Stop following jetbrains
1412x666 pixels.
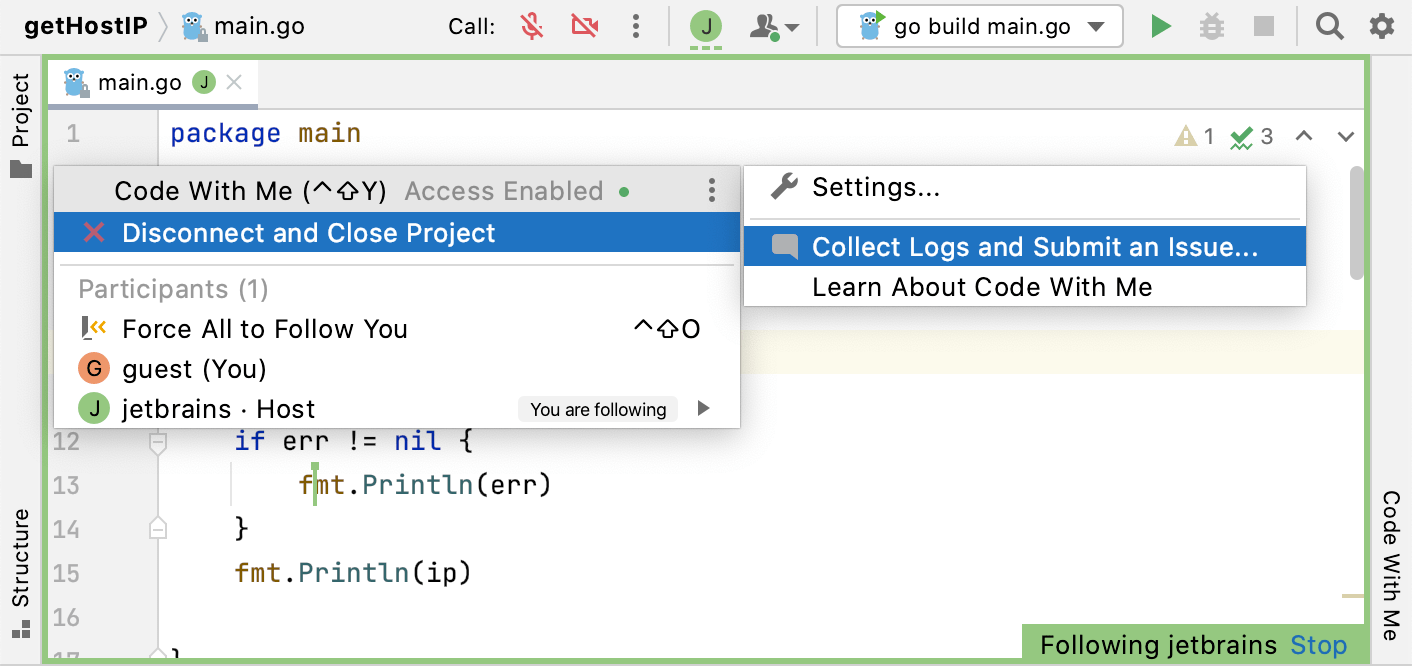pos(1318,645)
